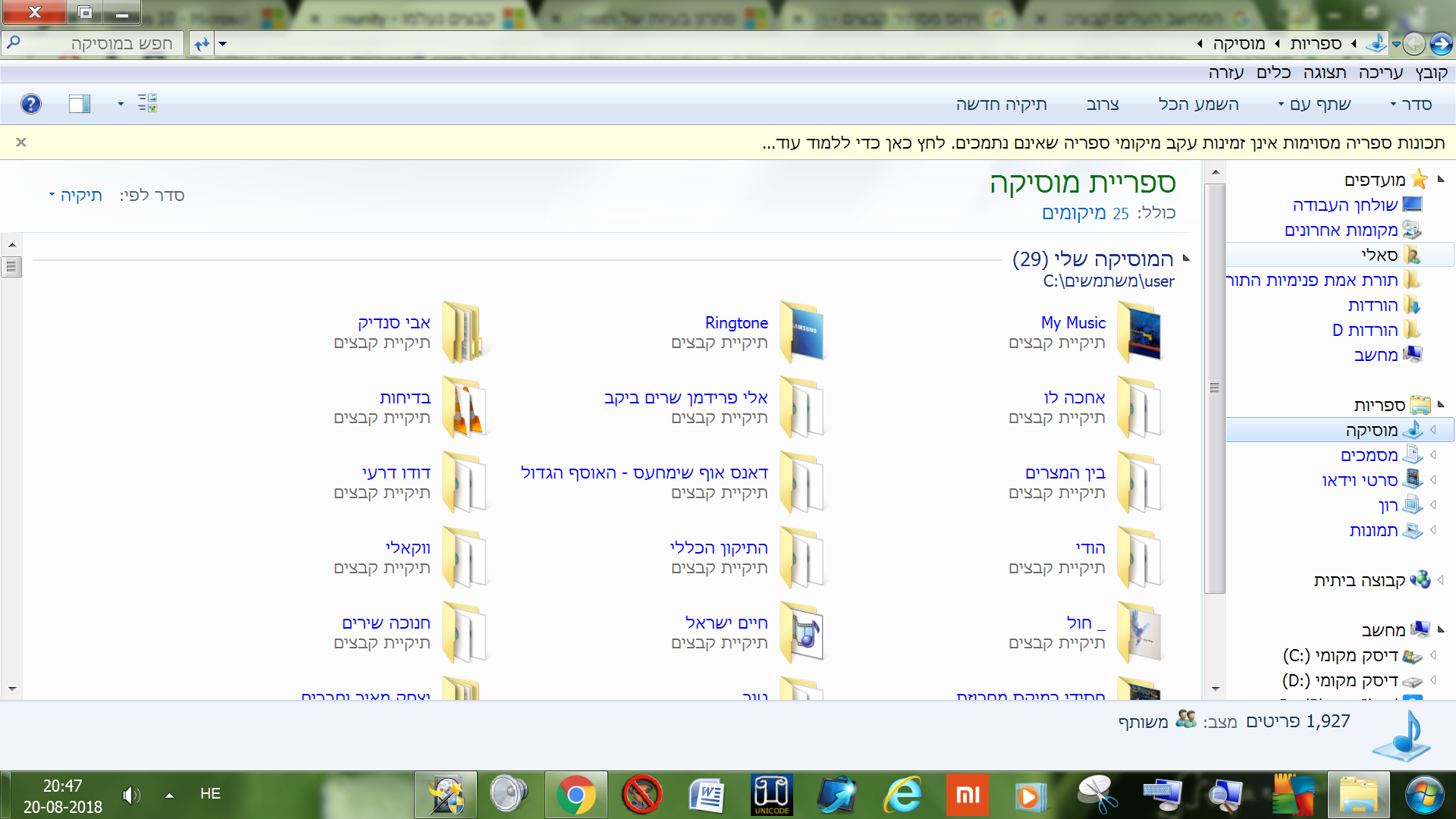1456x819 pixels.
Task: Click the תיקיה חדשה button
Action: [x=1001, y=105]
